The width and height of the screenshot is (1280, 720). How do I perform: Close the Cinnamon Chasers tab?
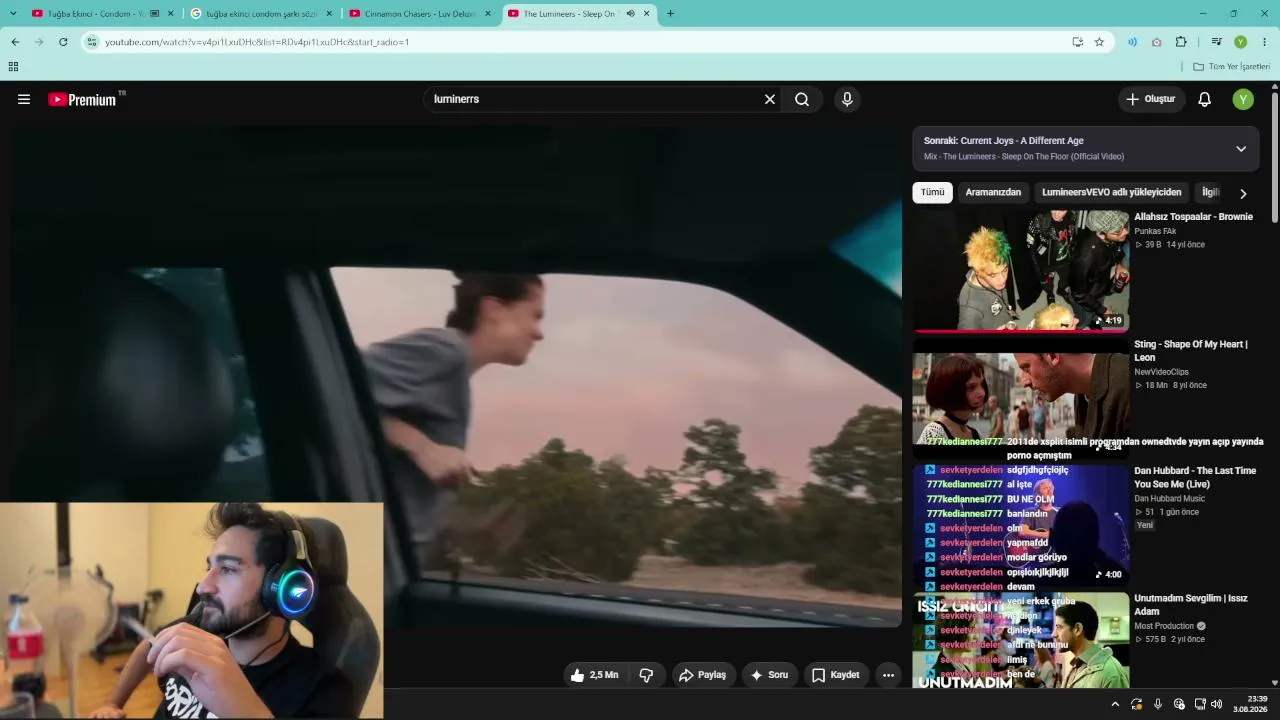[x=488, y=13]
